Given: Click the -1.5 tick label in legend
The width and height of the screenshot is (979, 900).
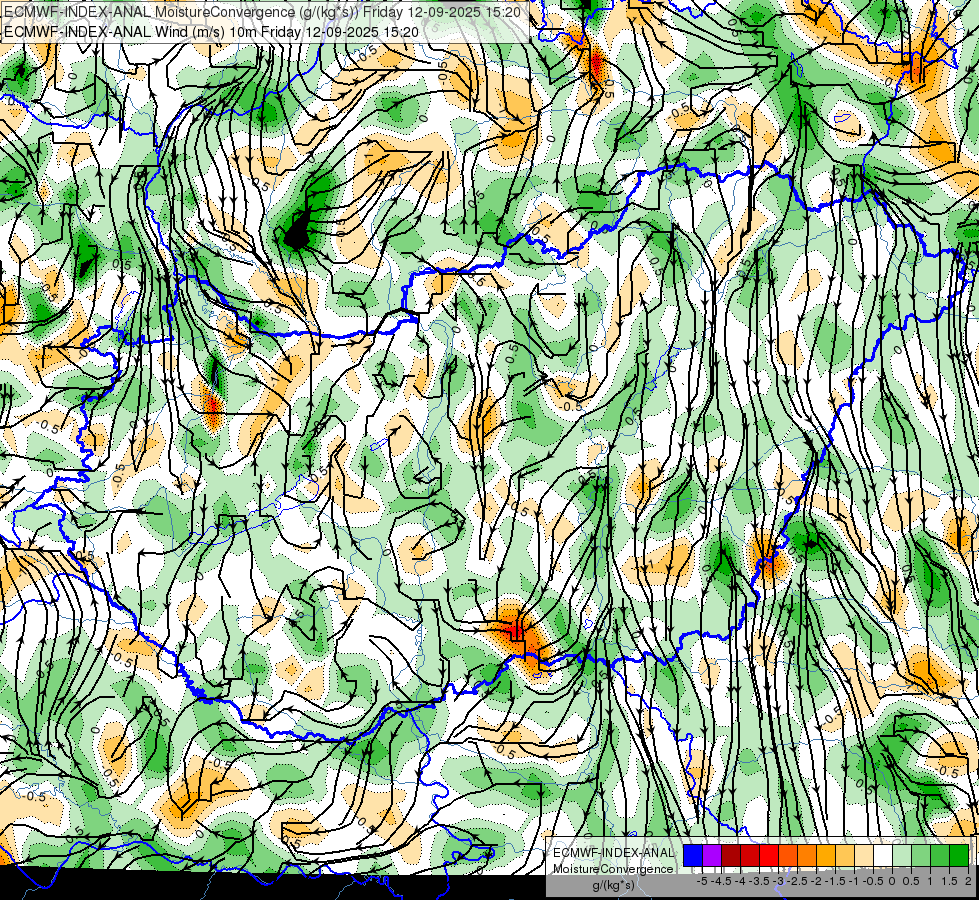Looking at the screenshot, I should click(835, 881).
